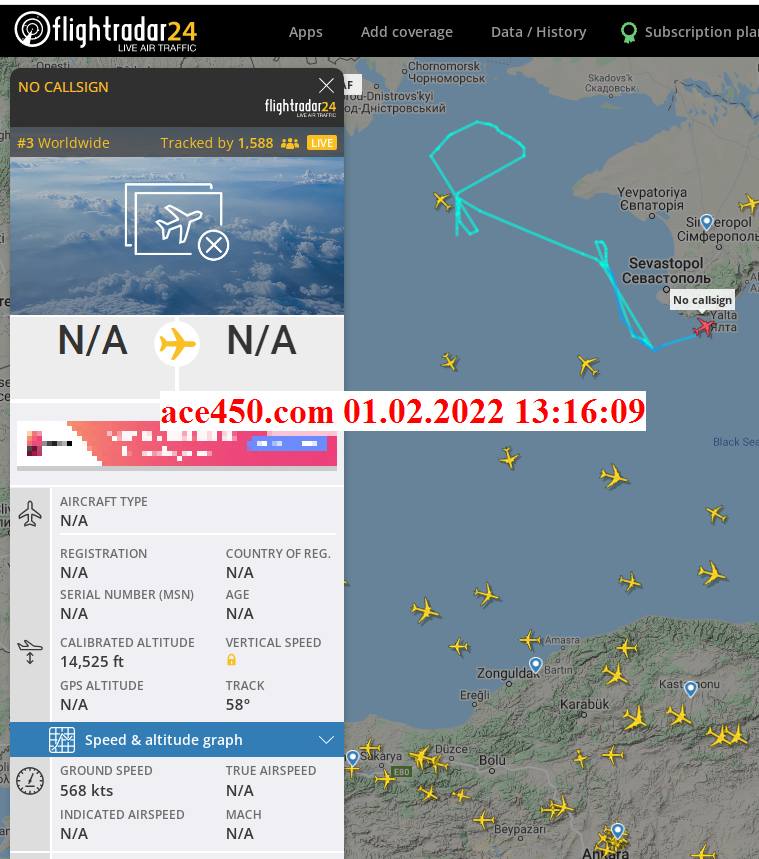759x859 pixels.
Task: Open the Data / History menu
Action: [x=539, y=32]
